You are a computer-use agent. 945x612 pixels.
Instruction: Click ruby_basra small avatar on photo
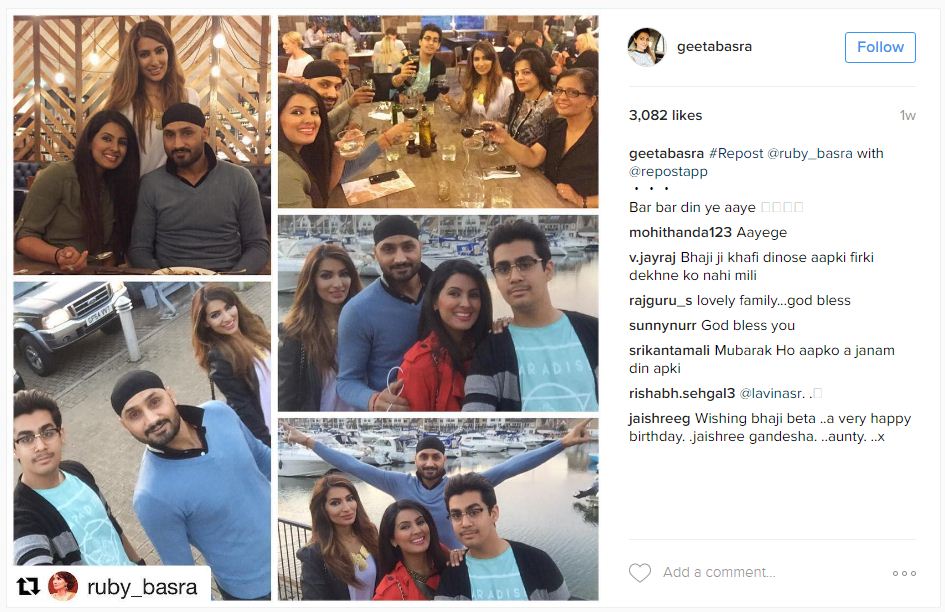tap(63, 586)
